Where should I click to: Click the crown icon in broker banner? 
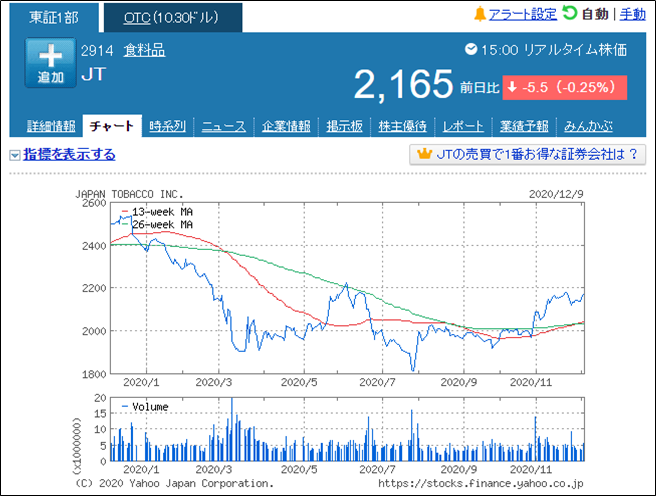[424, 154]
